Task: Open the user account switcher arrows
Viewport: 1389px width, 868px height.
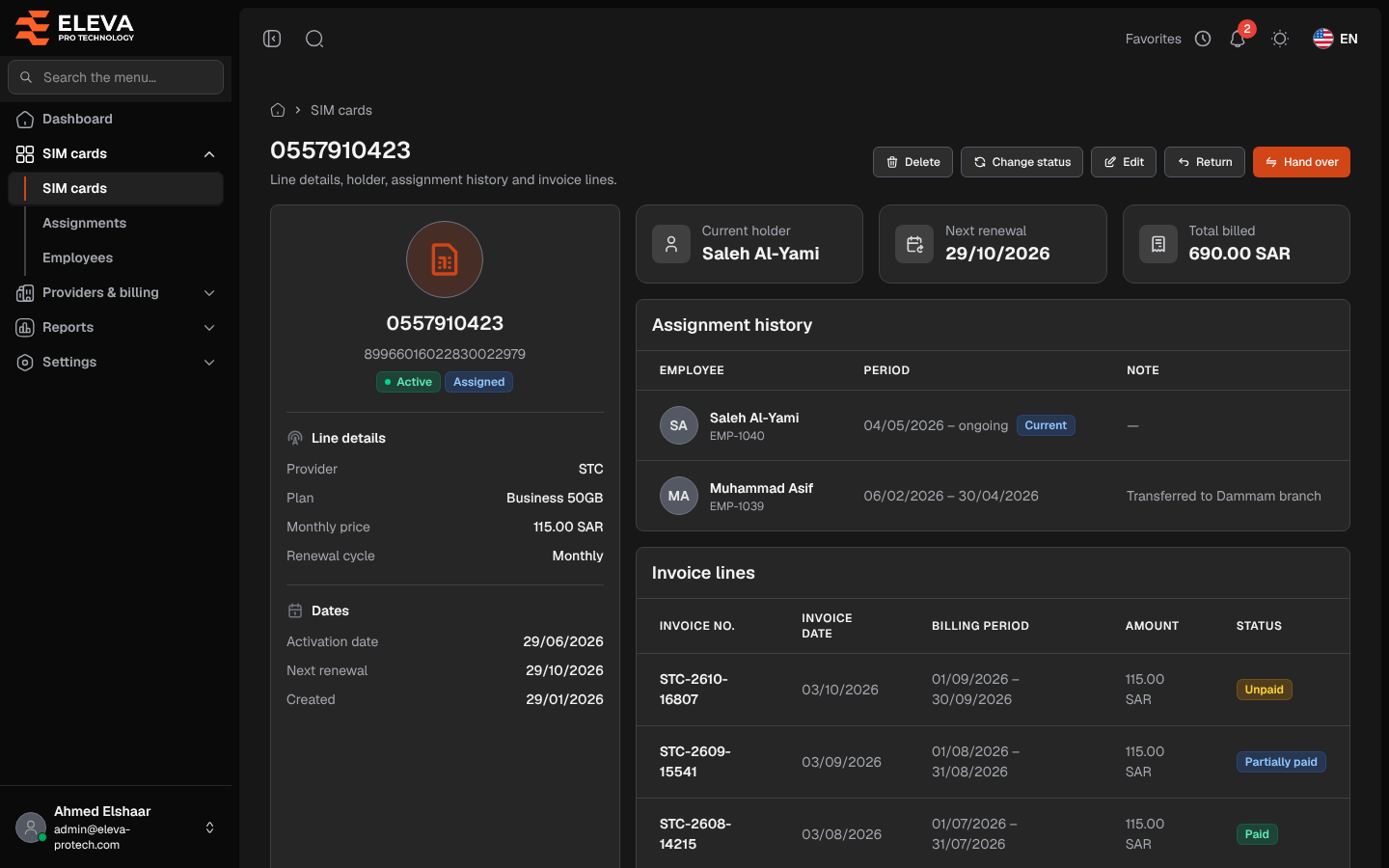Action: pos(209,827)
